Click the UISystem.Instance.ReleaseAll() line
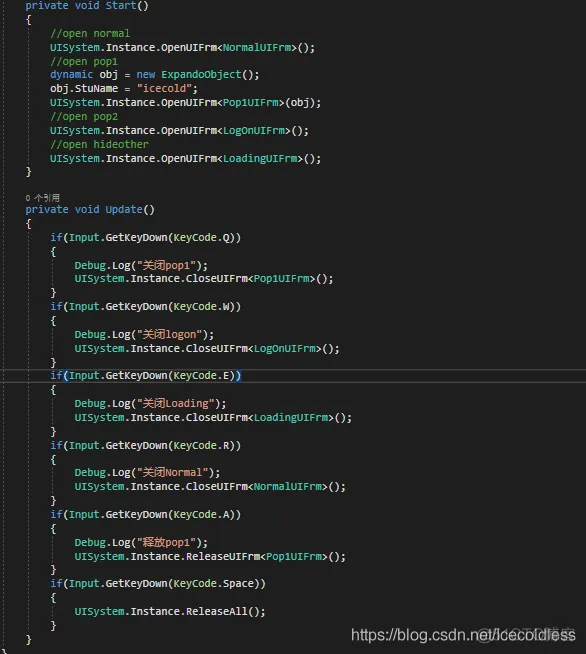The height and width of the screenshot is (654, 586). (170, 611)
